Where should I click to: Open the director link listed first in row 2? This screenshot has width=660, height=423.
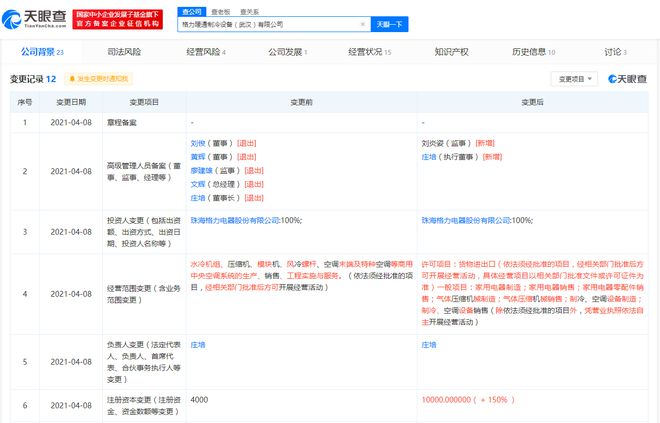(198, 144)
